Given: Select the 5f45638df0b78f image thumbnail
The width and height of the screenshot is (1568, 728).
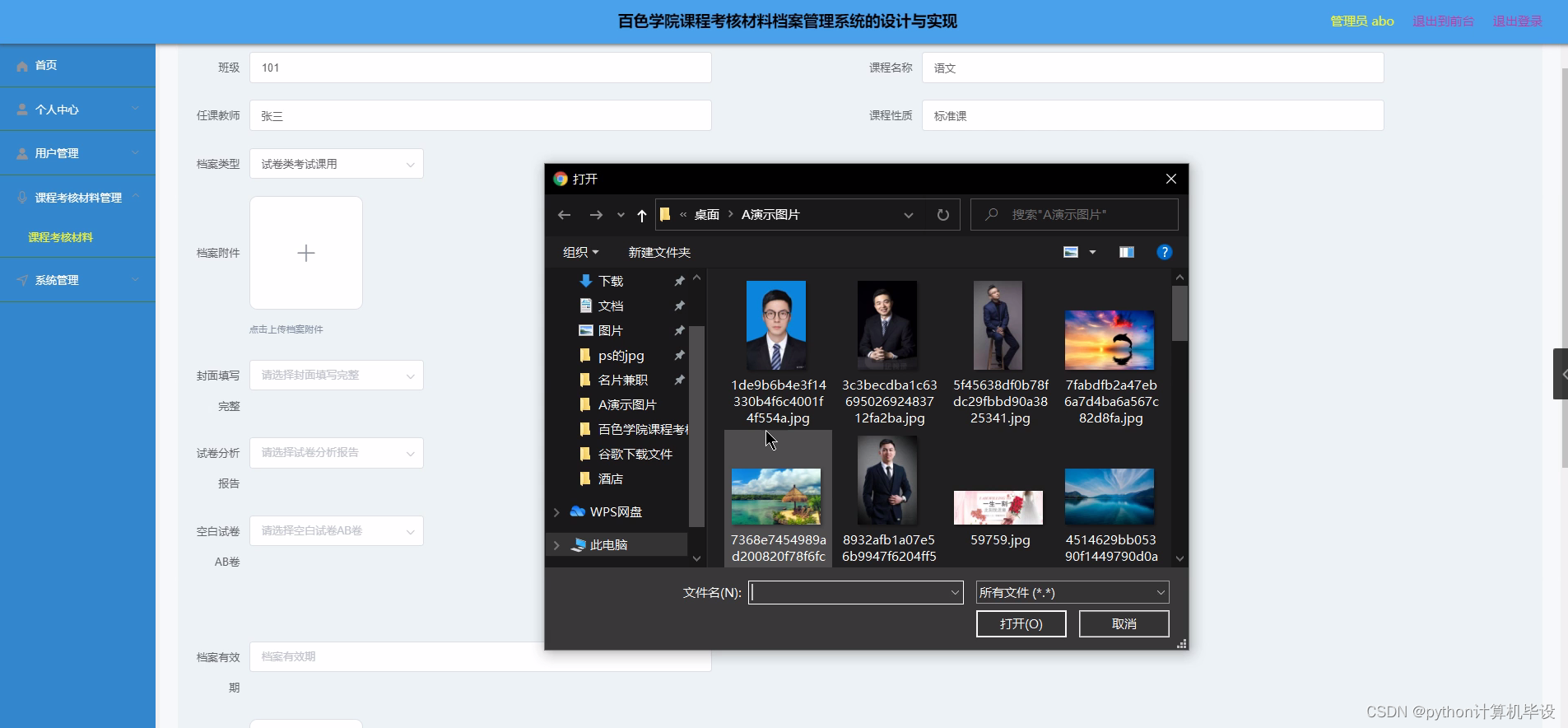Looking at the screenshot, I should 998,325.
